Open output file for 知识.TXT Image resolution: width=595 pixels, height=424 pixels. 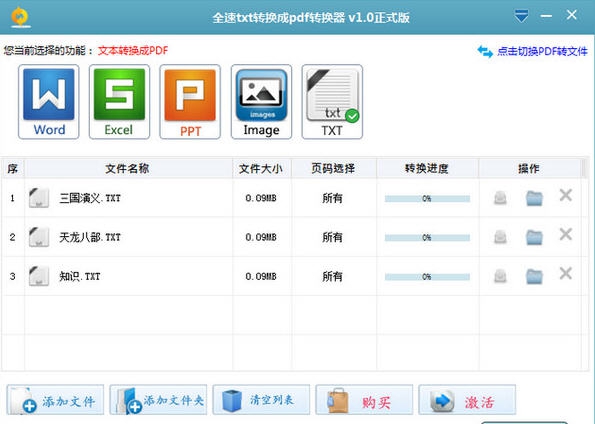(x=500, y=276)
